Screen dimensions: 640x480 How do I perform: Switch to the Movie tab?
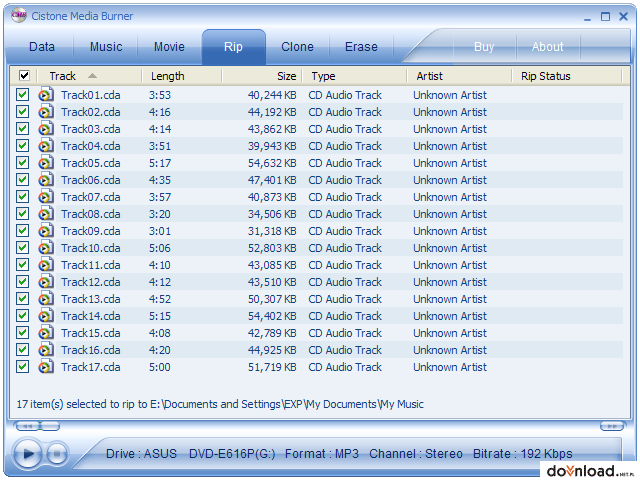click(169, 47)
